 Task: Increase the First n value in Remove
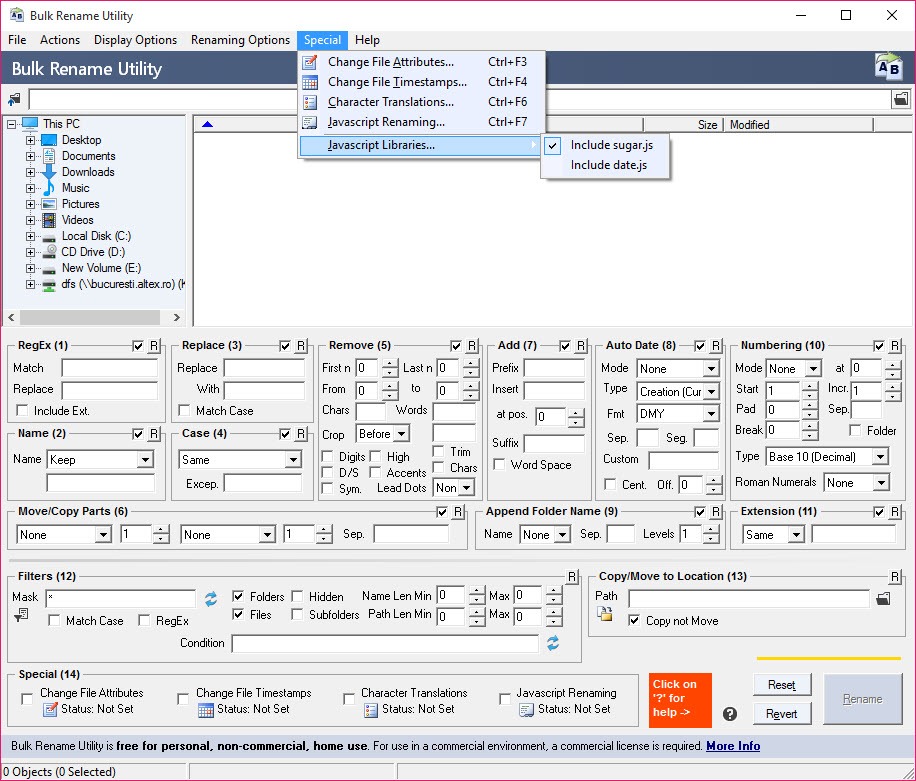click(389, 363)
